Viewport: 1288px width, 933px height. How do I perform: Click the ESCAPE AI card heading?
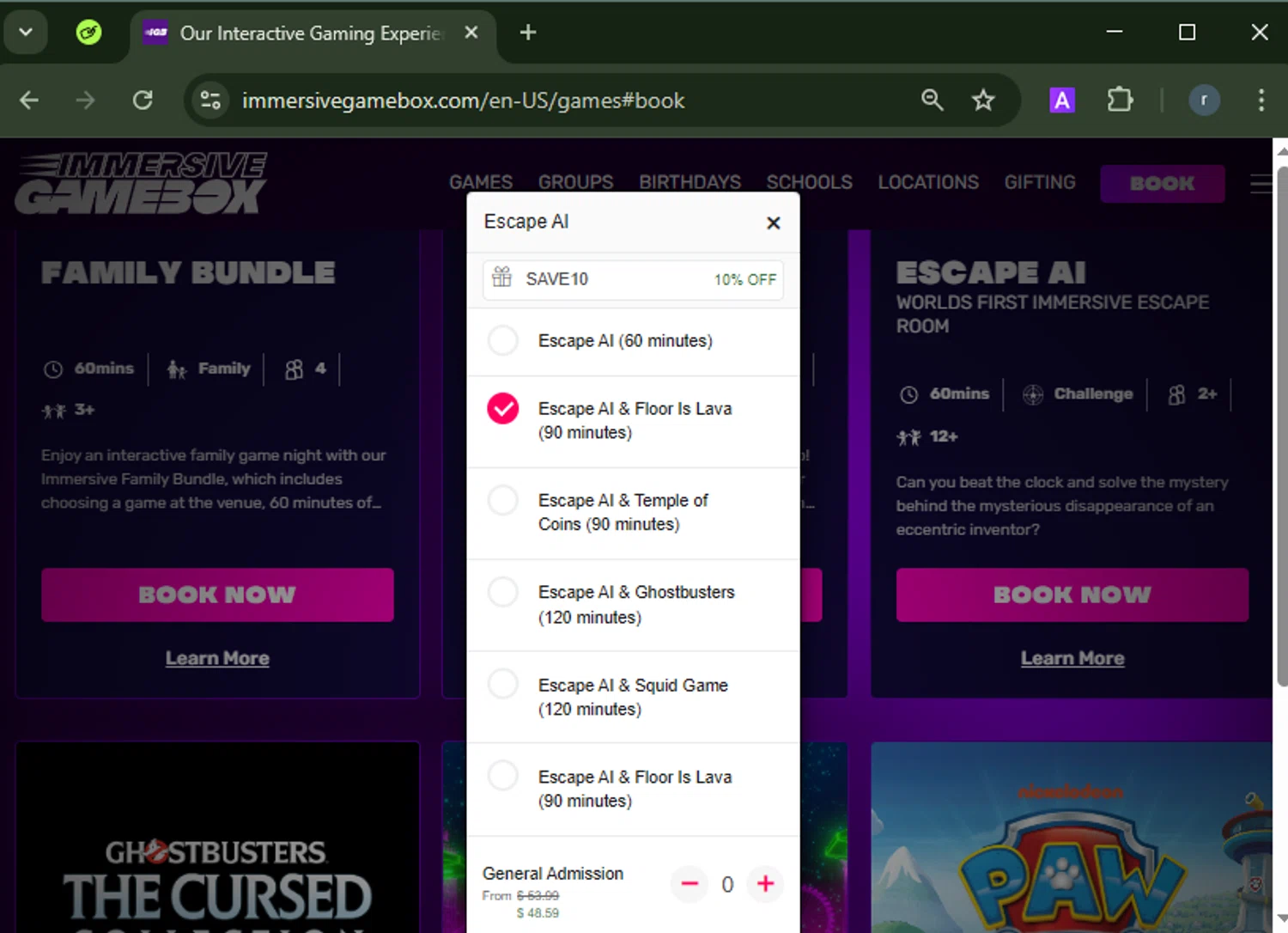pos(991,272)
